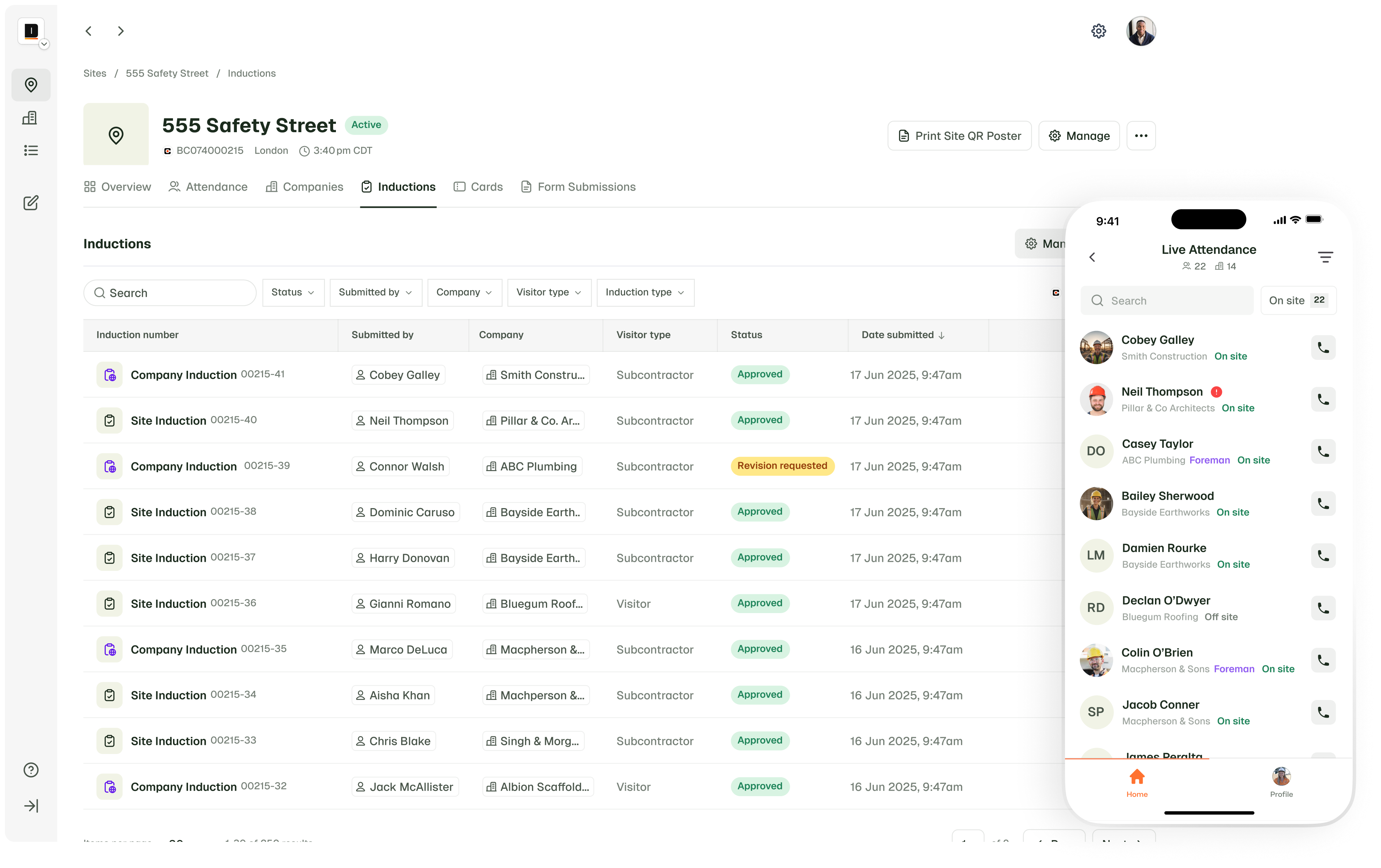Click Neil Thompson's red alert badge
1381x868 pixels.
pos(1216,392)
